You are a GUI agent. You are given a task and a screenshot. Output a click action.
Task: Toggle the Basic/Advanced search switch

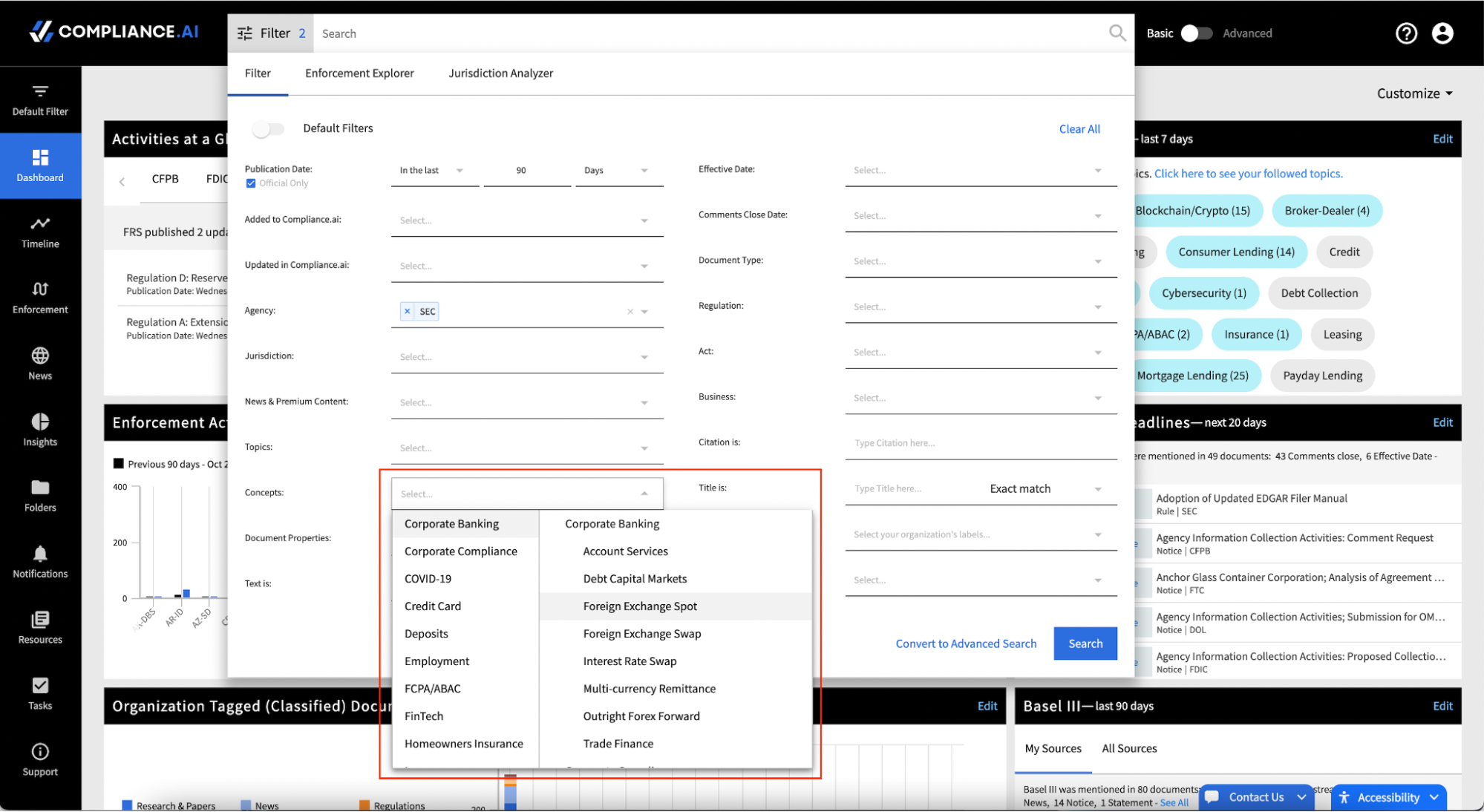[x=1196, y=33]
